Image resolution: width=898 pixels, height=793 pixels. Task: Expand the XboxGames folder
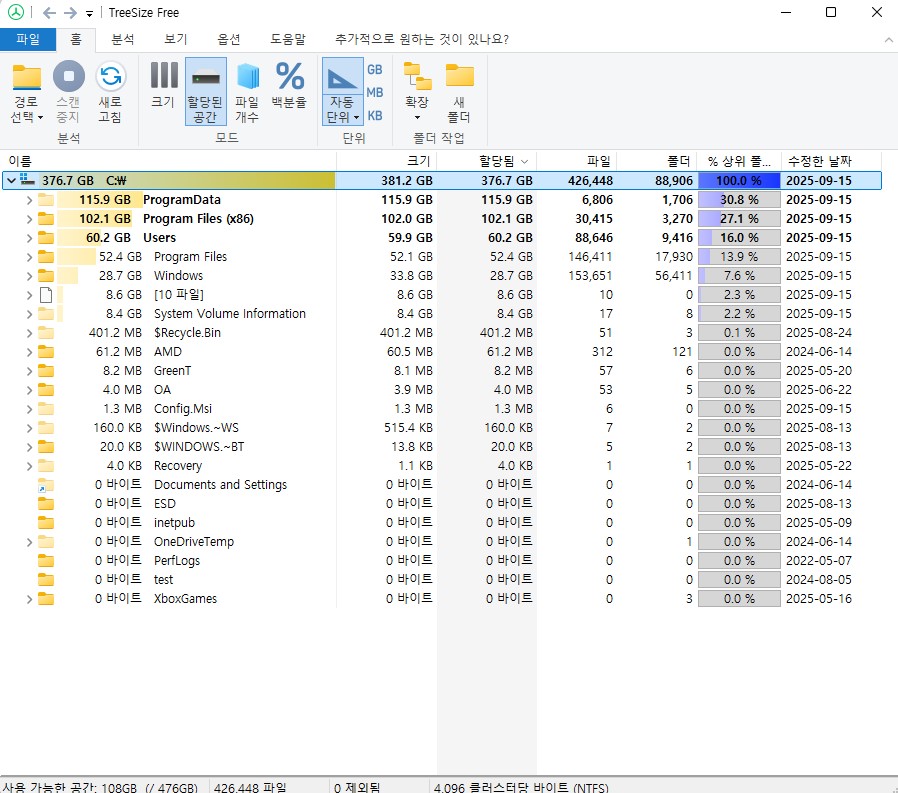pyautogui.click(x=29, y=599)
